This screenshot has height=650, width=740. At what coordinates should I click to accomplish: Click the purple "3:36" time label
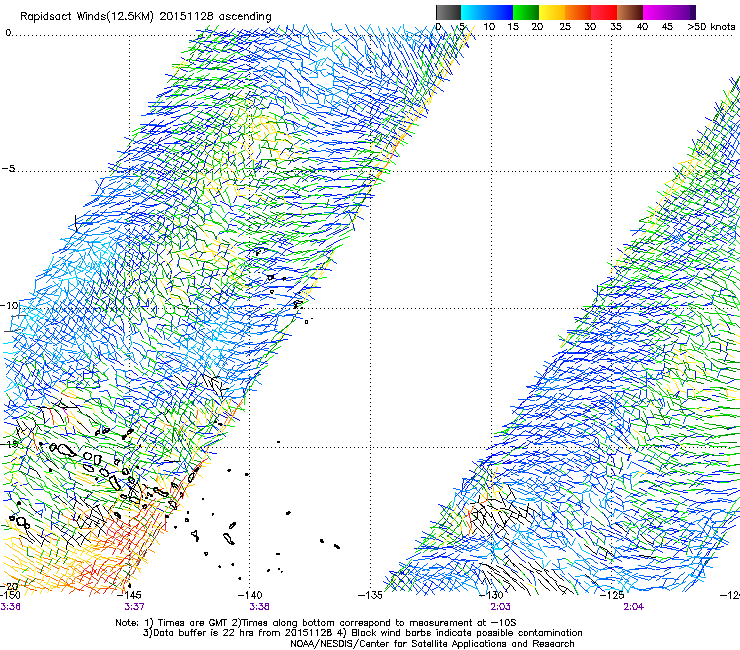pyautogui.click(x=10, y=607)
